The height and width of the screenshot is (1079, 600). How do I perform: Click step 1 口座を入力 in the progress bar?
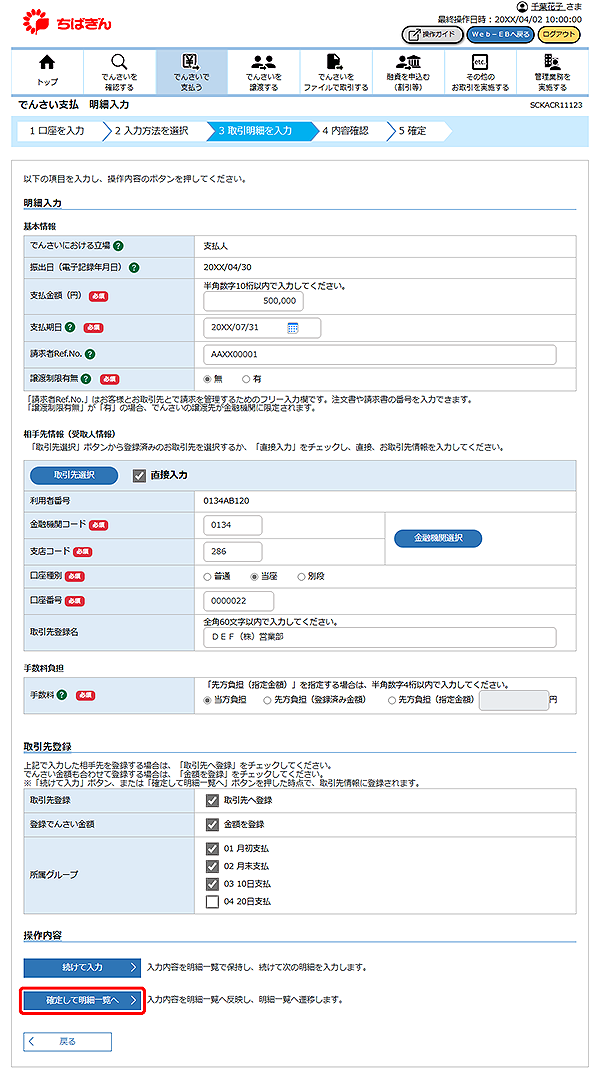(x=58, y=130)
